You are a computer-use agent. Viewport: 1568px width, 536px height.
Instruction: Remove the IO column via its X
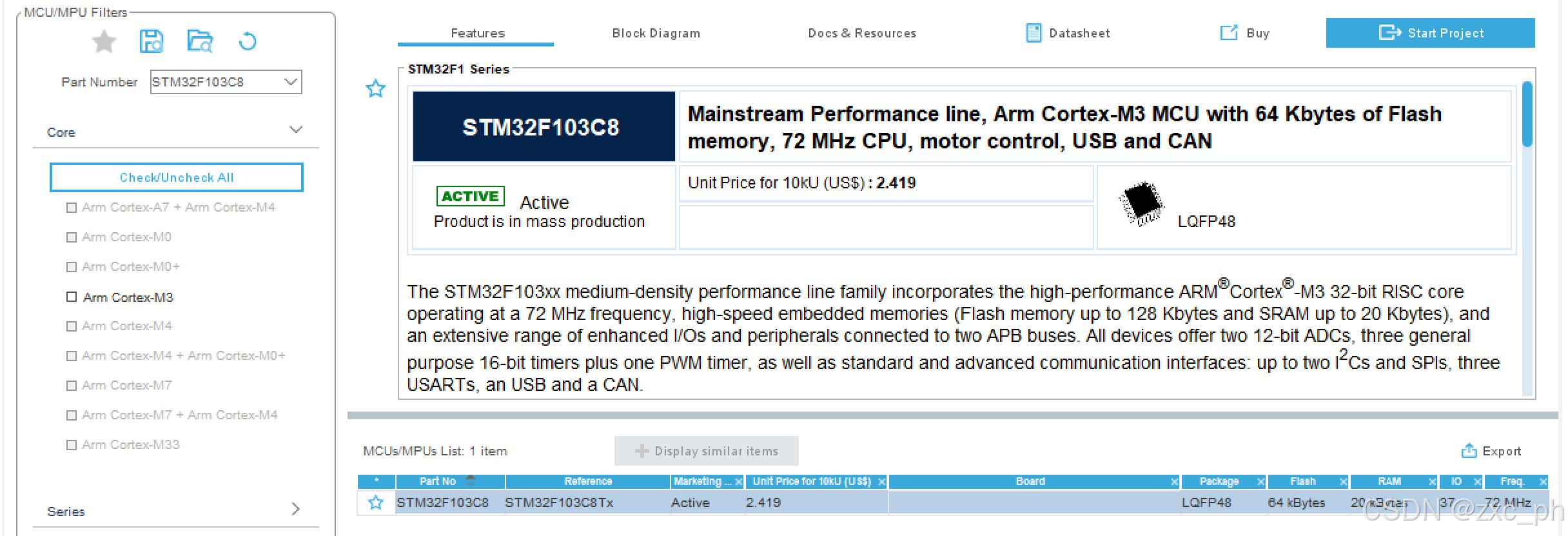(1477, 482)
